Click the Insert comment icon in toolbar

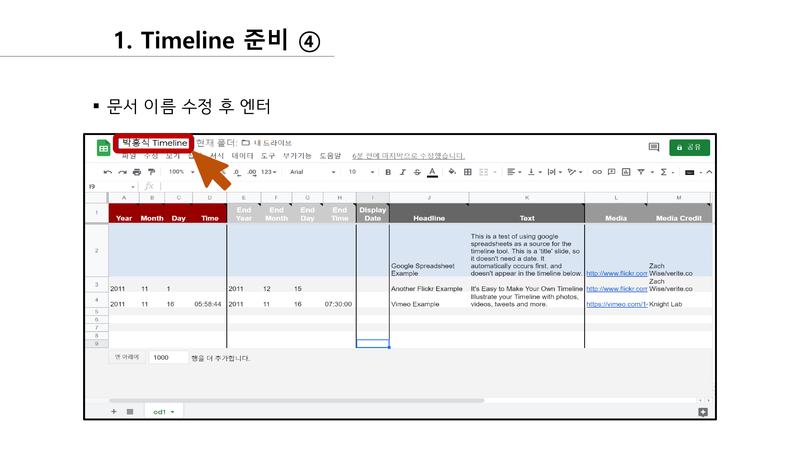click(611, 172)
